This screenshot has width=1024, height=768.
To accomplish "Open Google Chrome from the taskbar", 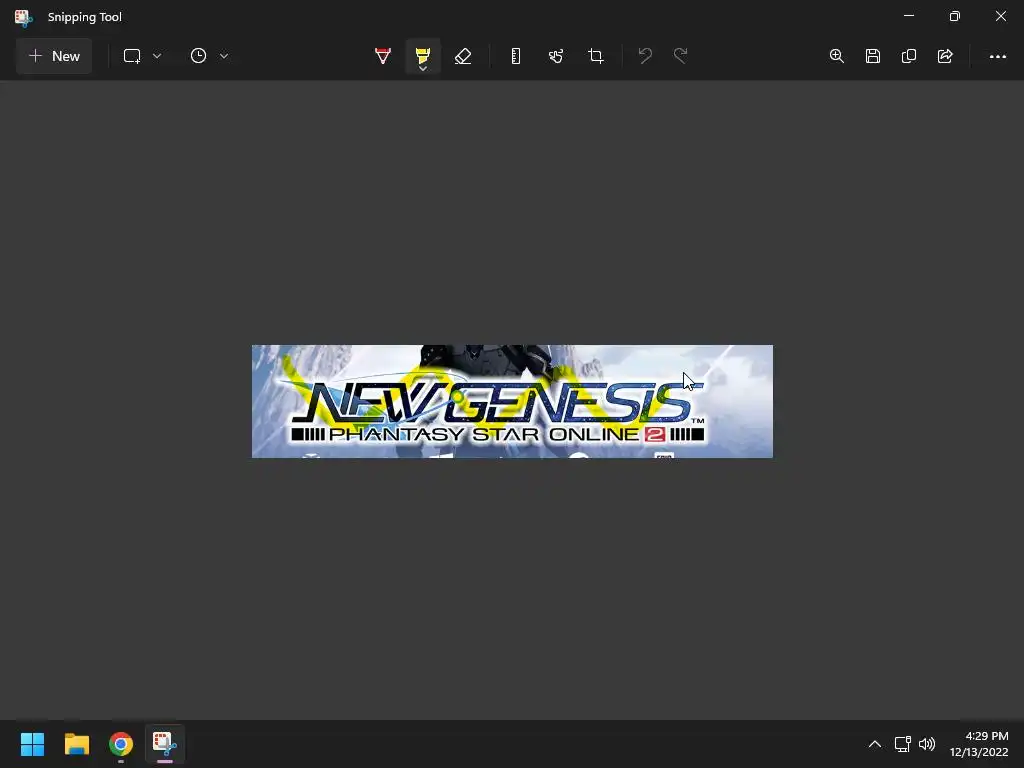I will click(121, 744).
